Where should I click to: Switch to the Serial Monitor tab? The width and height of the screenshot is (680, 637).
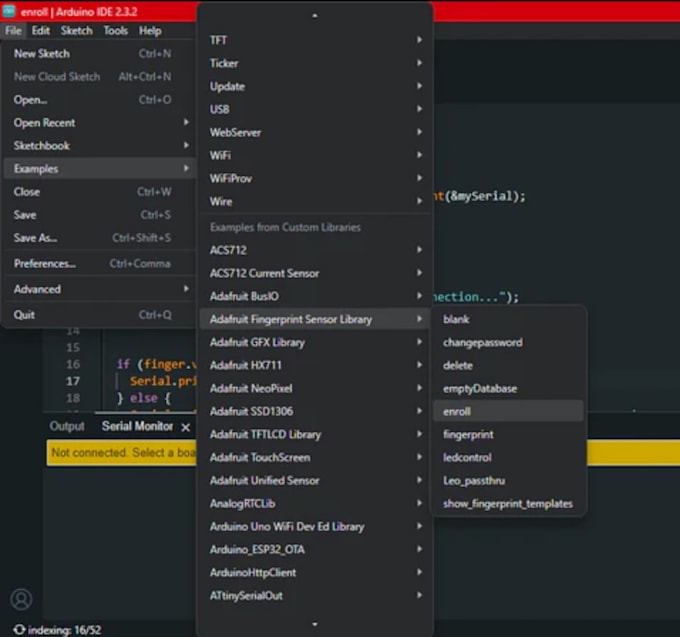pos(137,426)
